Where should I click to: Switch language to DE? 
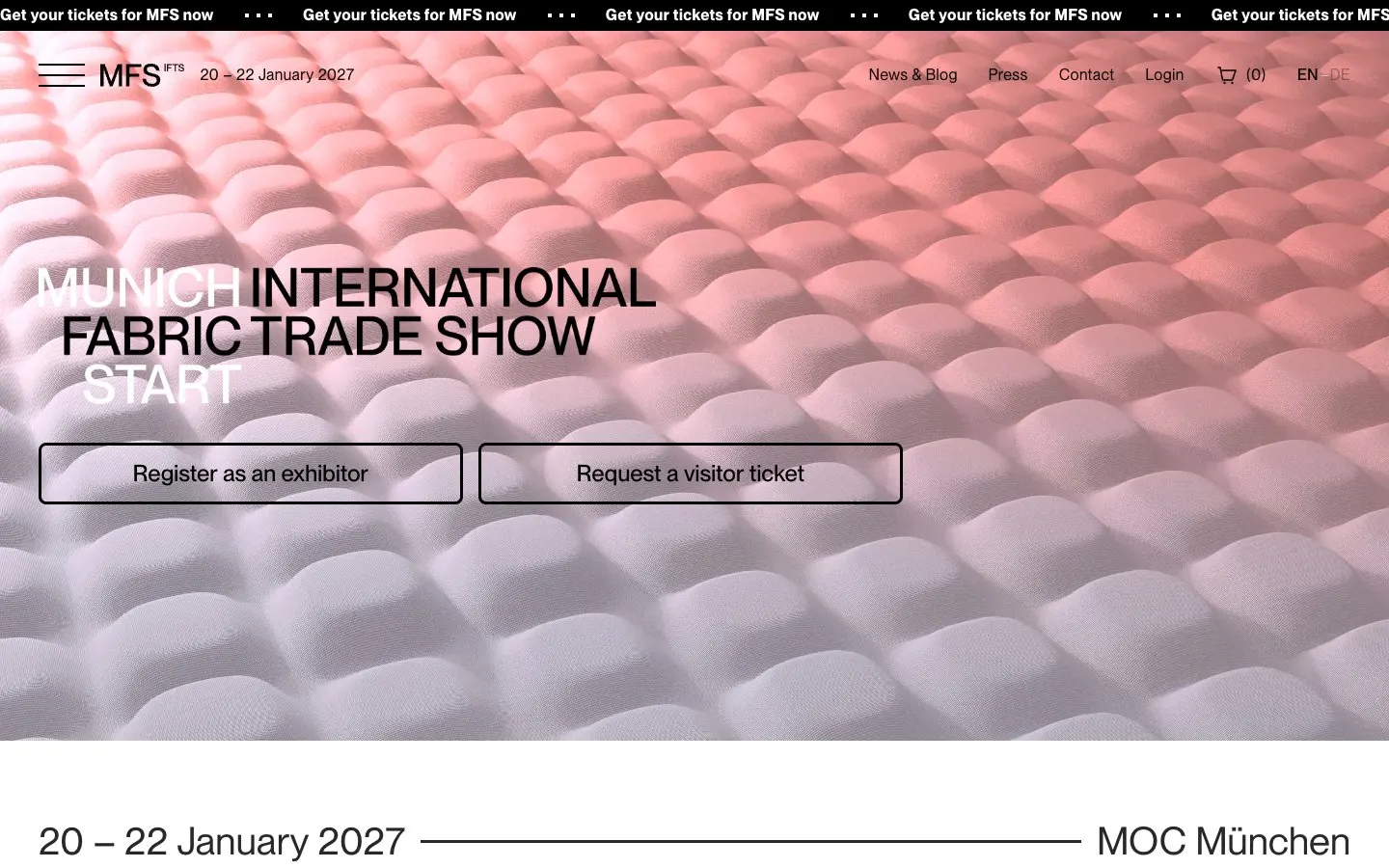[1340, 75]
